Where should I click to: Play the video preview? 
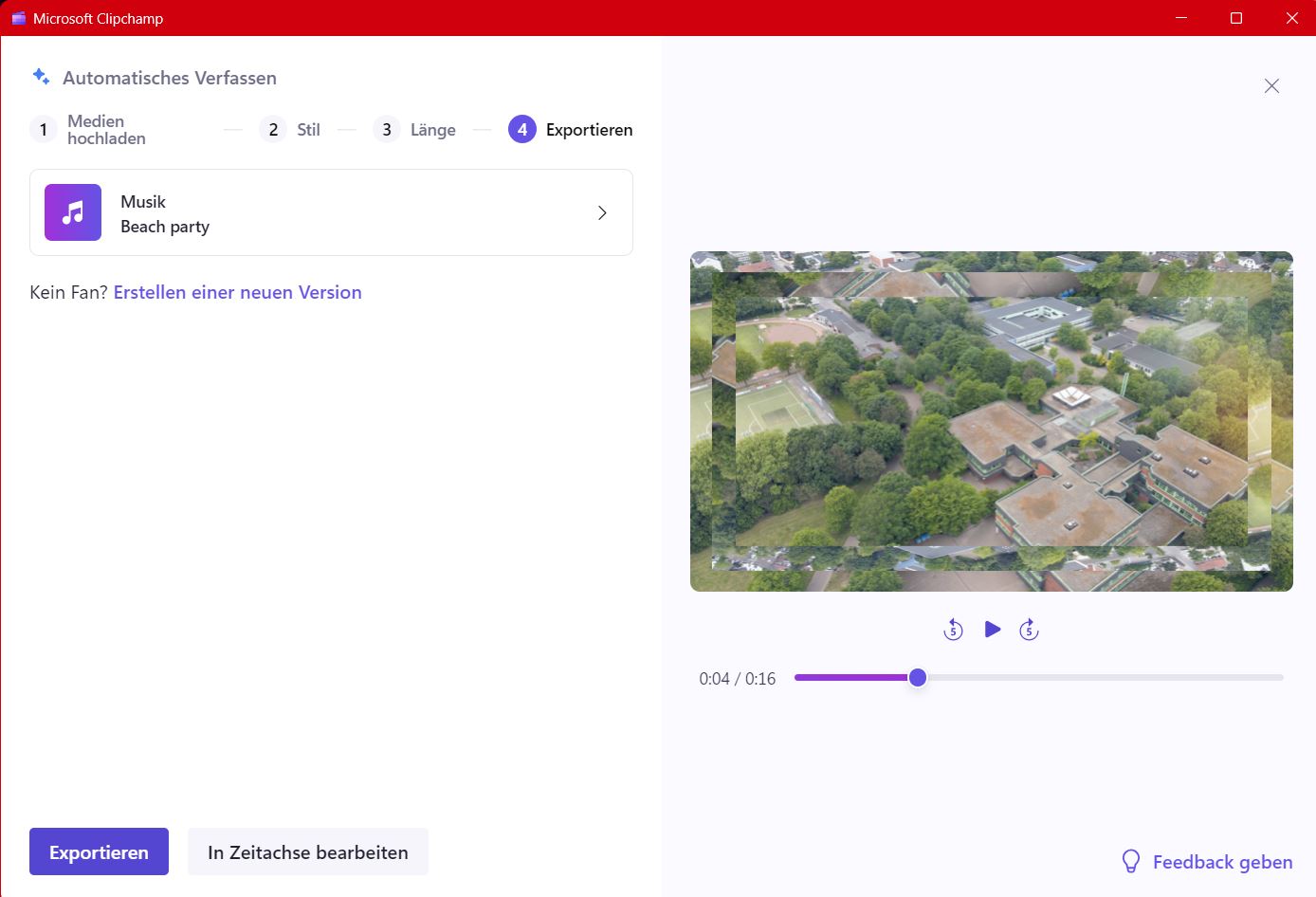pos(992,630)
